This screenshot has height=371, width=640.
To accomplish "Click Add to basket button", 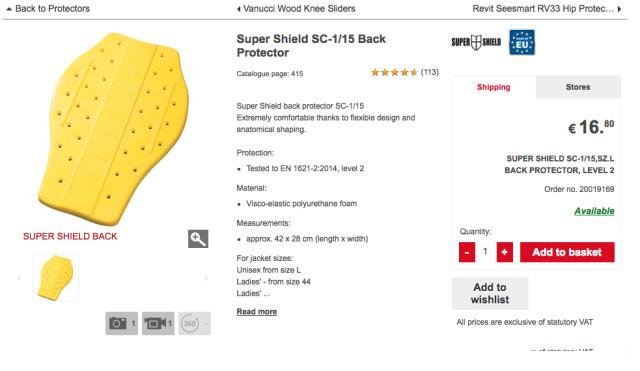I will click(x=567, y=252).
